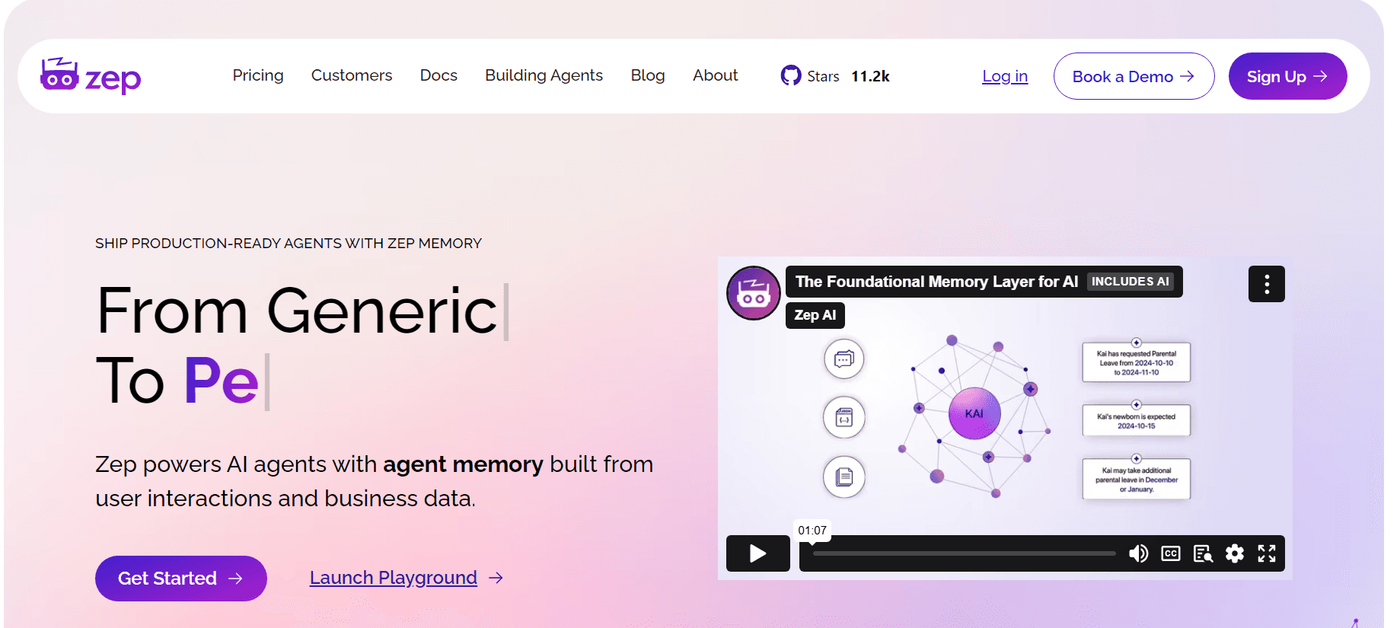Click the Get Started button

[181, 578]
